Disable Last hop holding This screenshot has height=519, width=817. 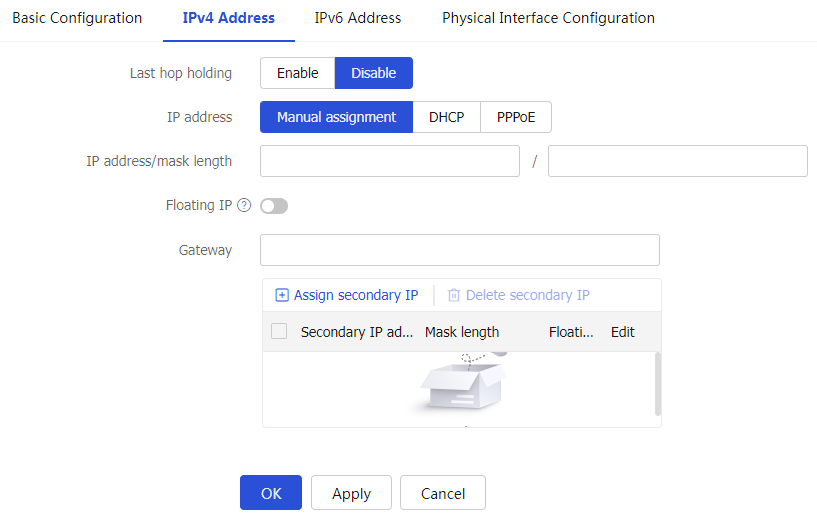[x=373, y=73]
